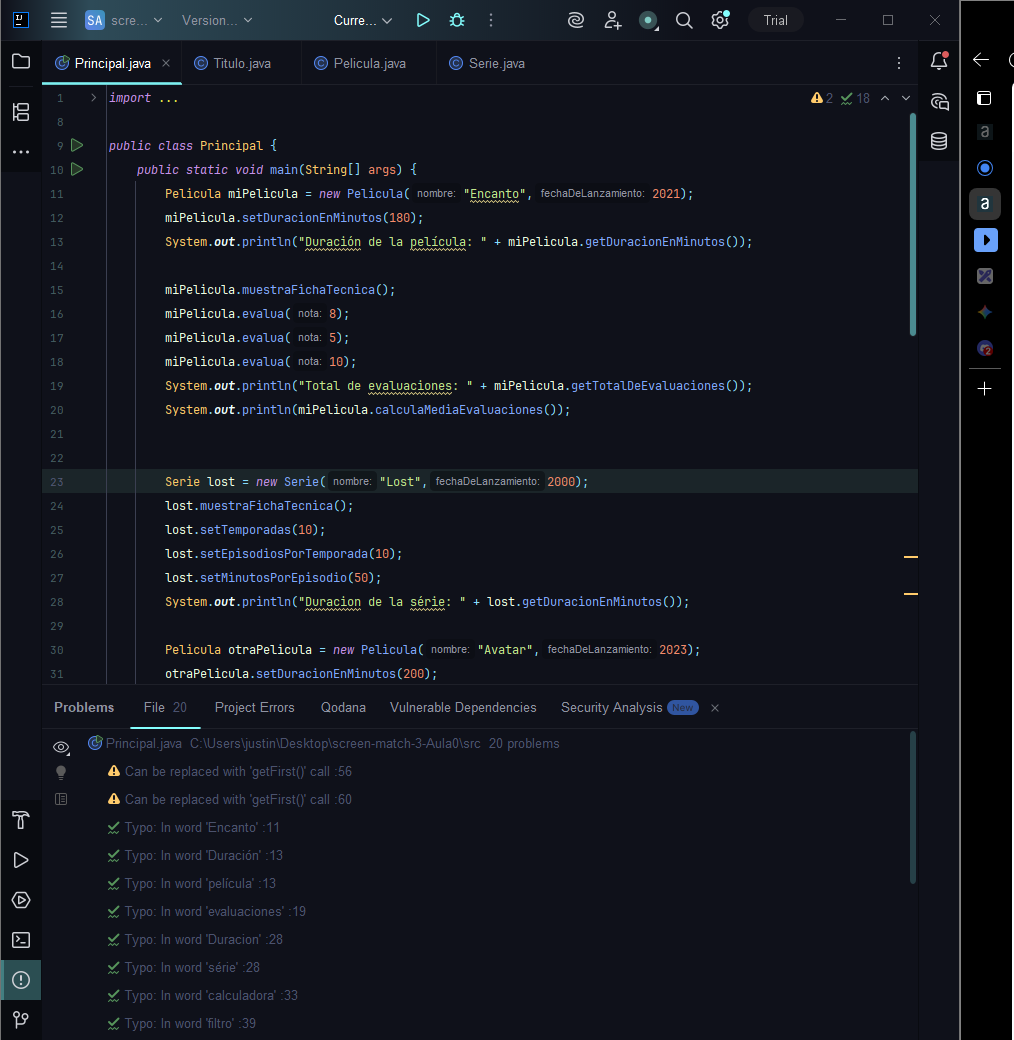
Task: Click the editor vertical scrollbar
Action: click(913, 224)
